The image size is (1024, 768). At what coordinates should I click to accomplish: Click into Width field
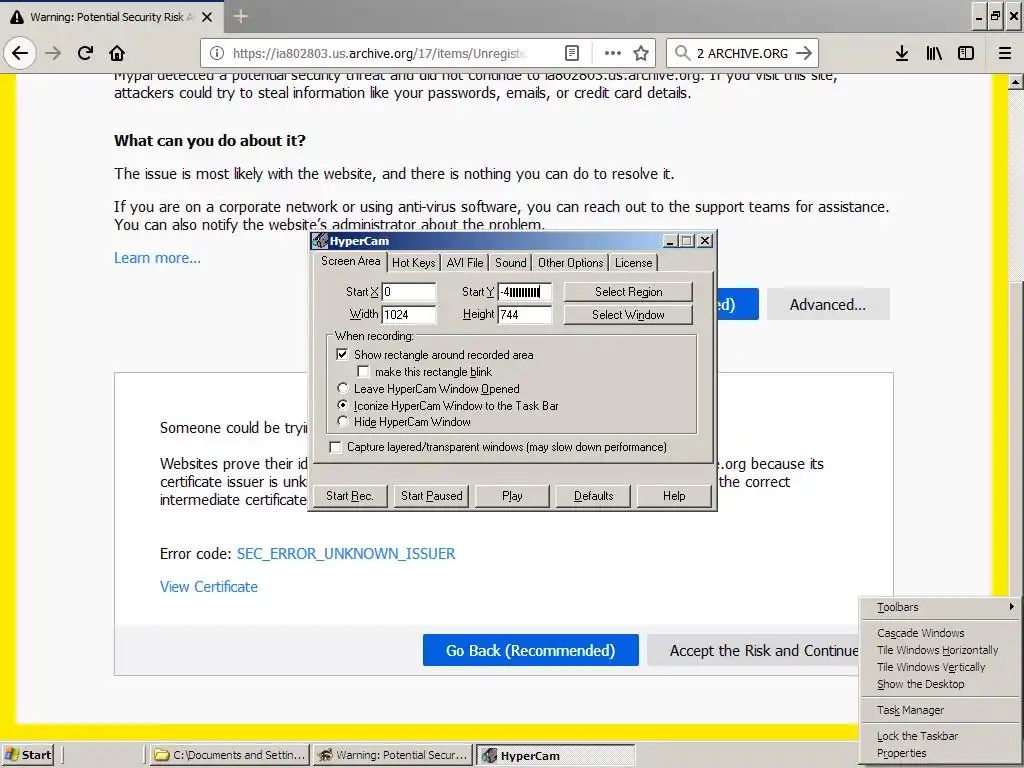coord(409,315)
